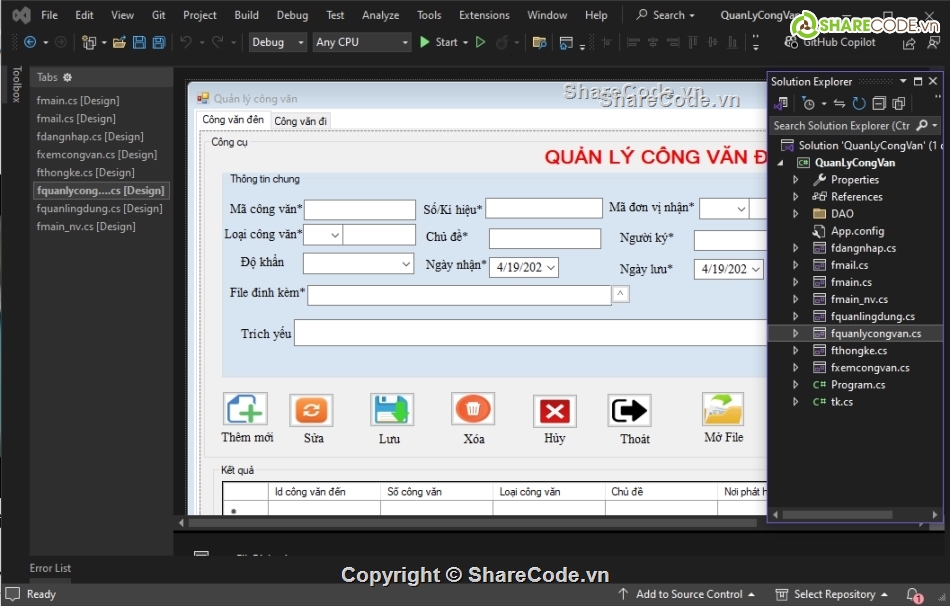Click the Thoát exit arrow icon
950x606 pixels.
(629, 411)
